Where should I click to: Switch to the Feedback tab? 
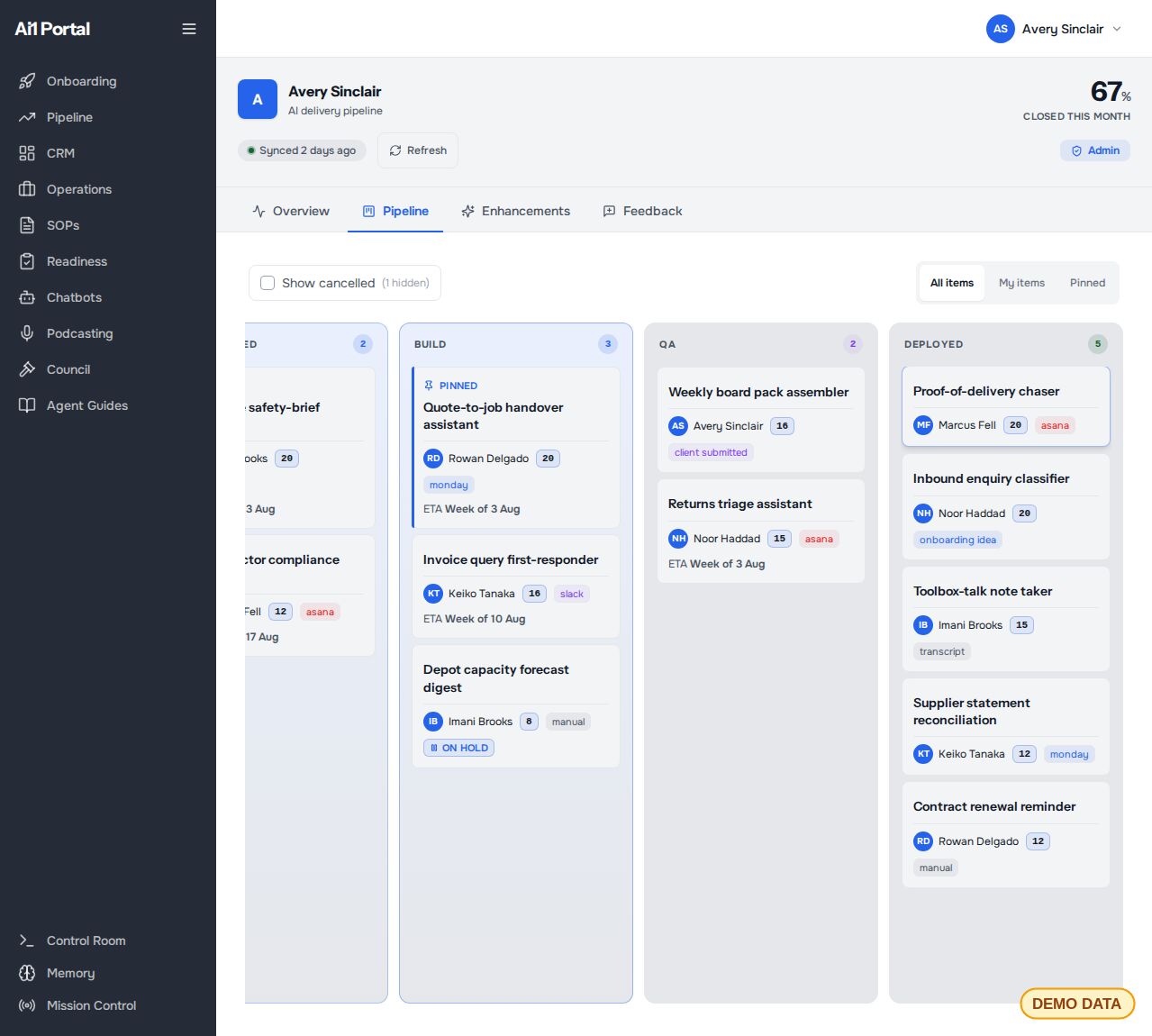click(643, 211)
